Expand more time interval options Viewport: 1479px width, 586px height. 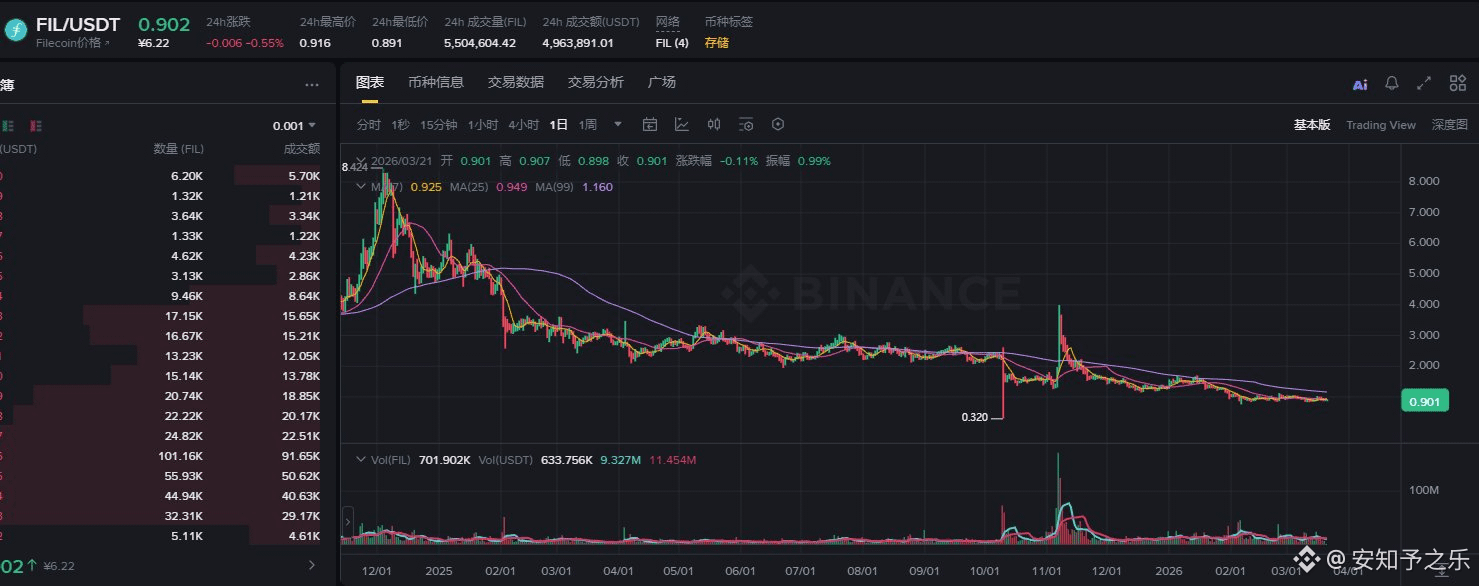pyautogui.click(x=618, y=125)
